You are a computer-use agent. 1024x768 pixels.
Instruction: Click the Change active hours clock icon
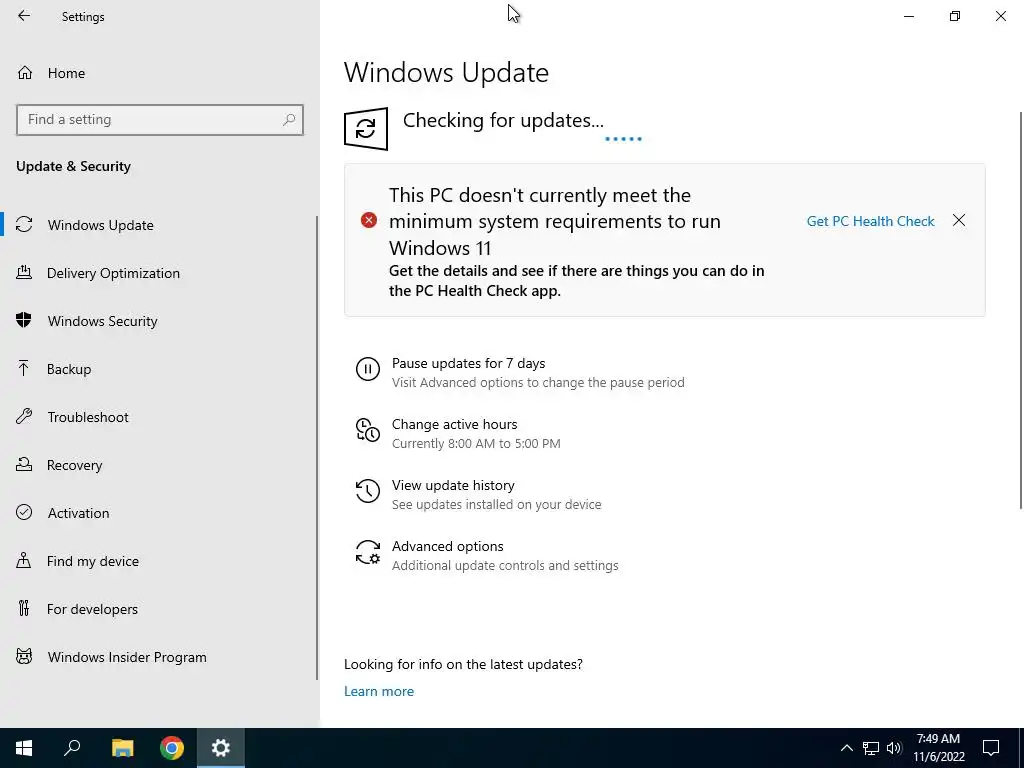point(368,430)
